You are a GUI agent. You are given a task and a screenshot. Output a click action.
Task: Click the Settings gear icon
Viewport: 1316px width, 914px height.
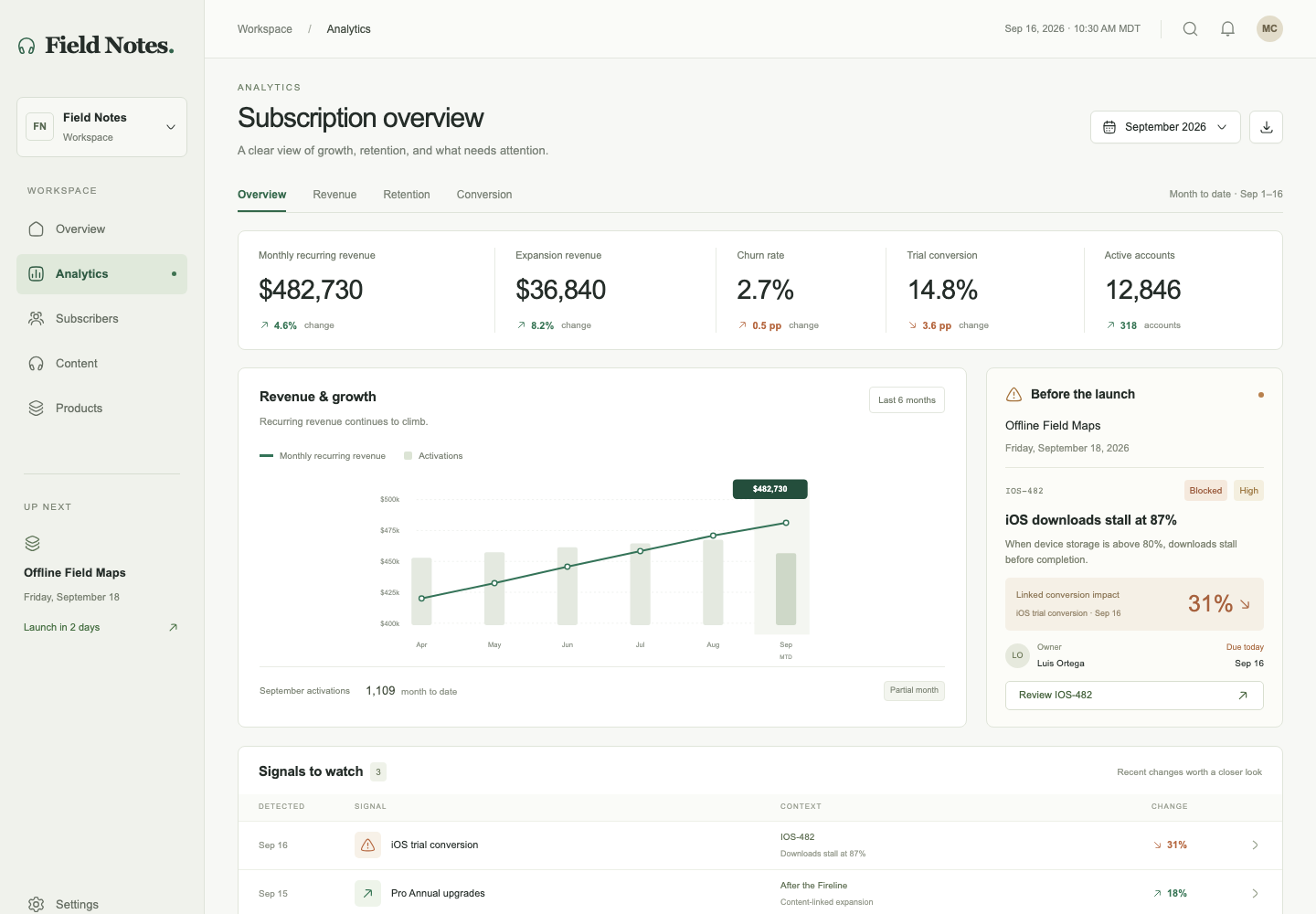coord(36,904)
